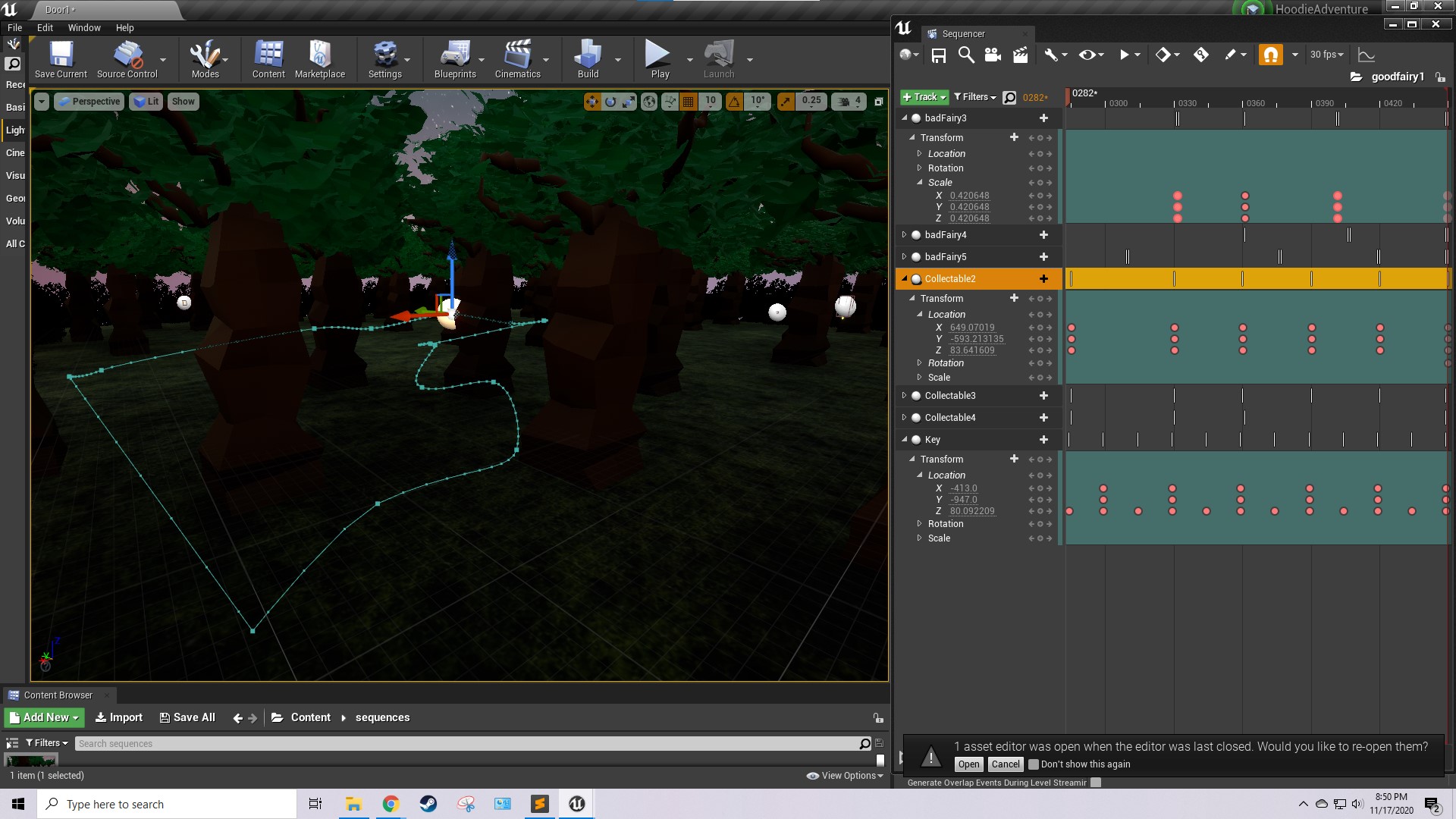
Task: Select the rotate gizmo in the viewport
Action: click(610, 101)
